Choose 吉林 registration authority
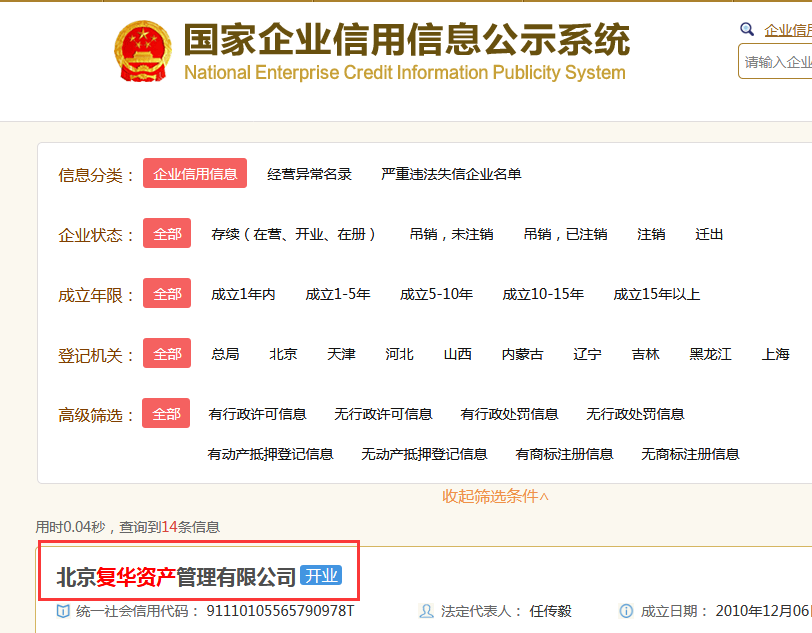This screenshot has width=812, height=633. coord(645,354)
